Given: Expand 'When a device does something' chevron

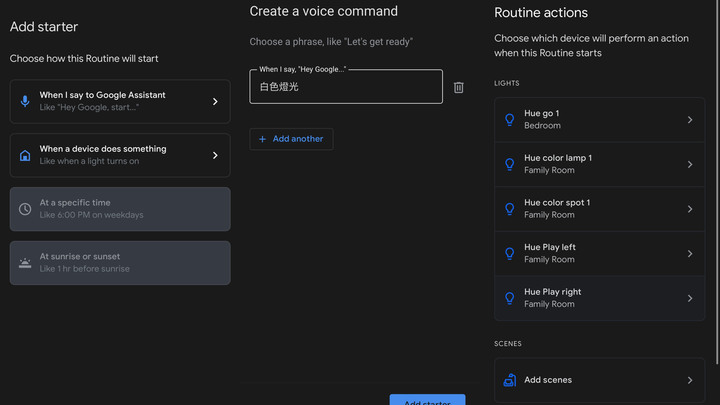Looking at the screenshot, I should tap(215, 155).
